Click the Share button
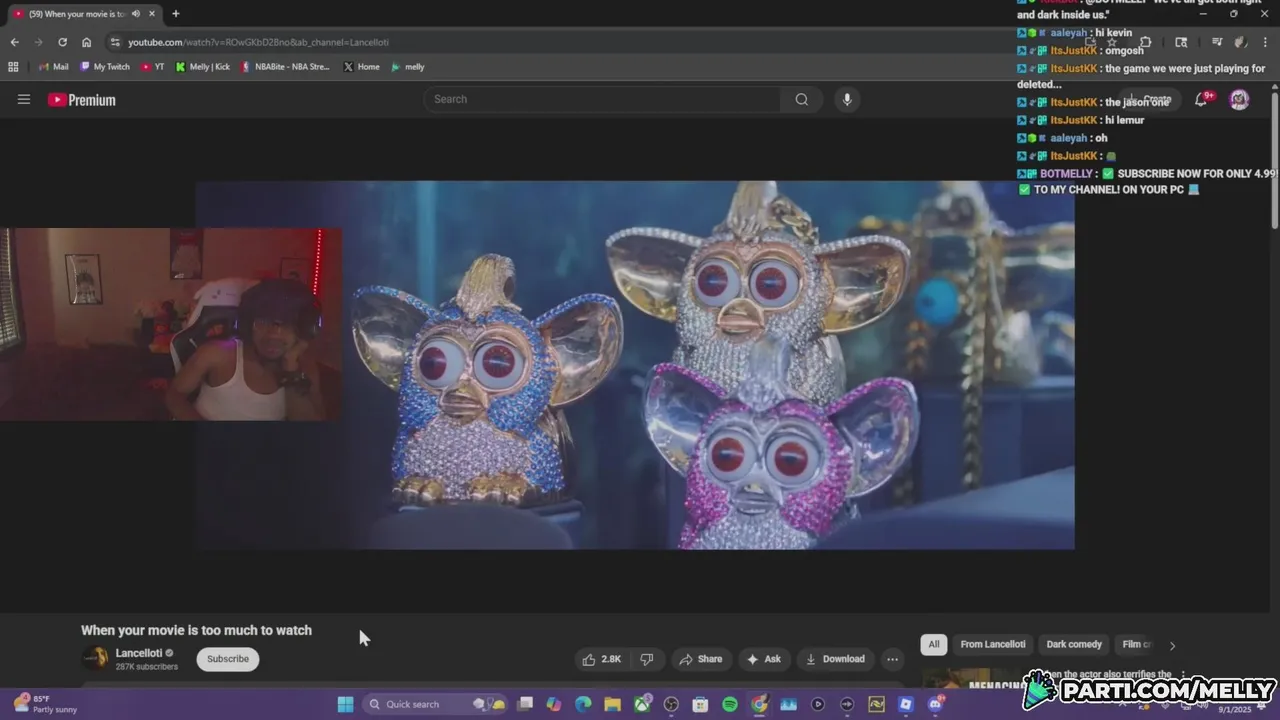The image size is (1280, 720). [x=700, y=659]
